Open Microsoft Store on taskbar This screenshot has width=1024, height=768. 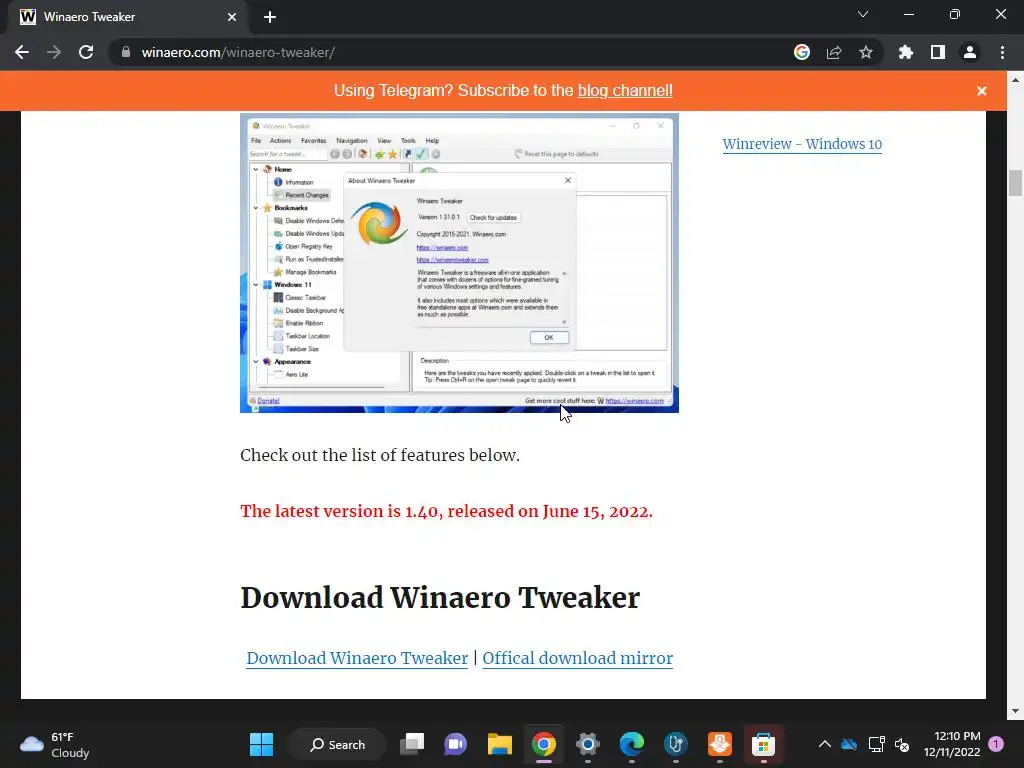[763, 744]
